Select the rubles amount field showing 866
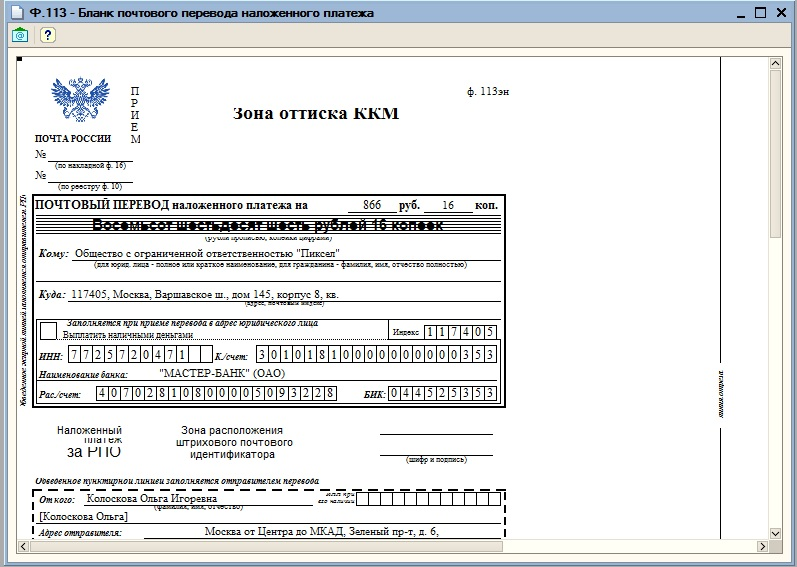Image resolution: width=797 pixels, height=567 pixels. [x=372, y=205]
